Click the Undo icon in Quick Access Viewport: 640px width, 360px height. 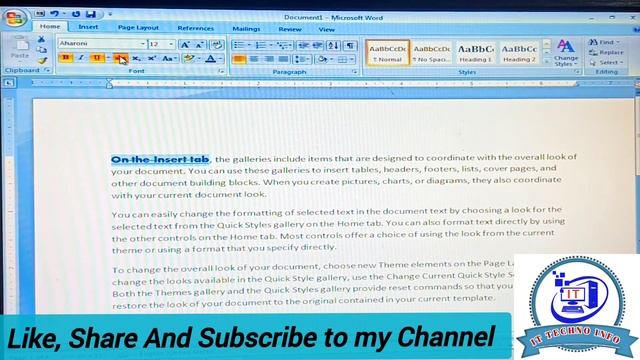[x=54, y=13]
